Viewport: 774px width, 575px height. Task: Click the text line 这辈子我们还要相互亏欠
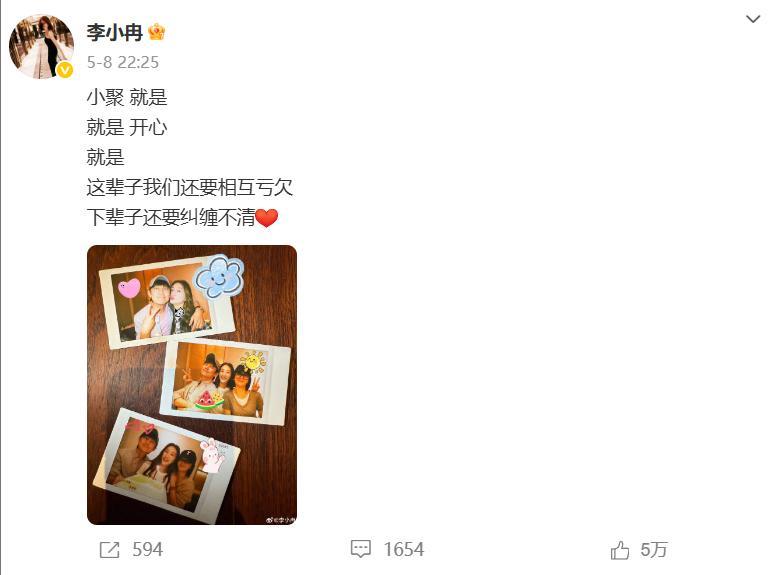(190, 188)
